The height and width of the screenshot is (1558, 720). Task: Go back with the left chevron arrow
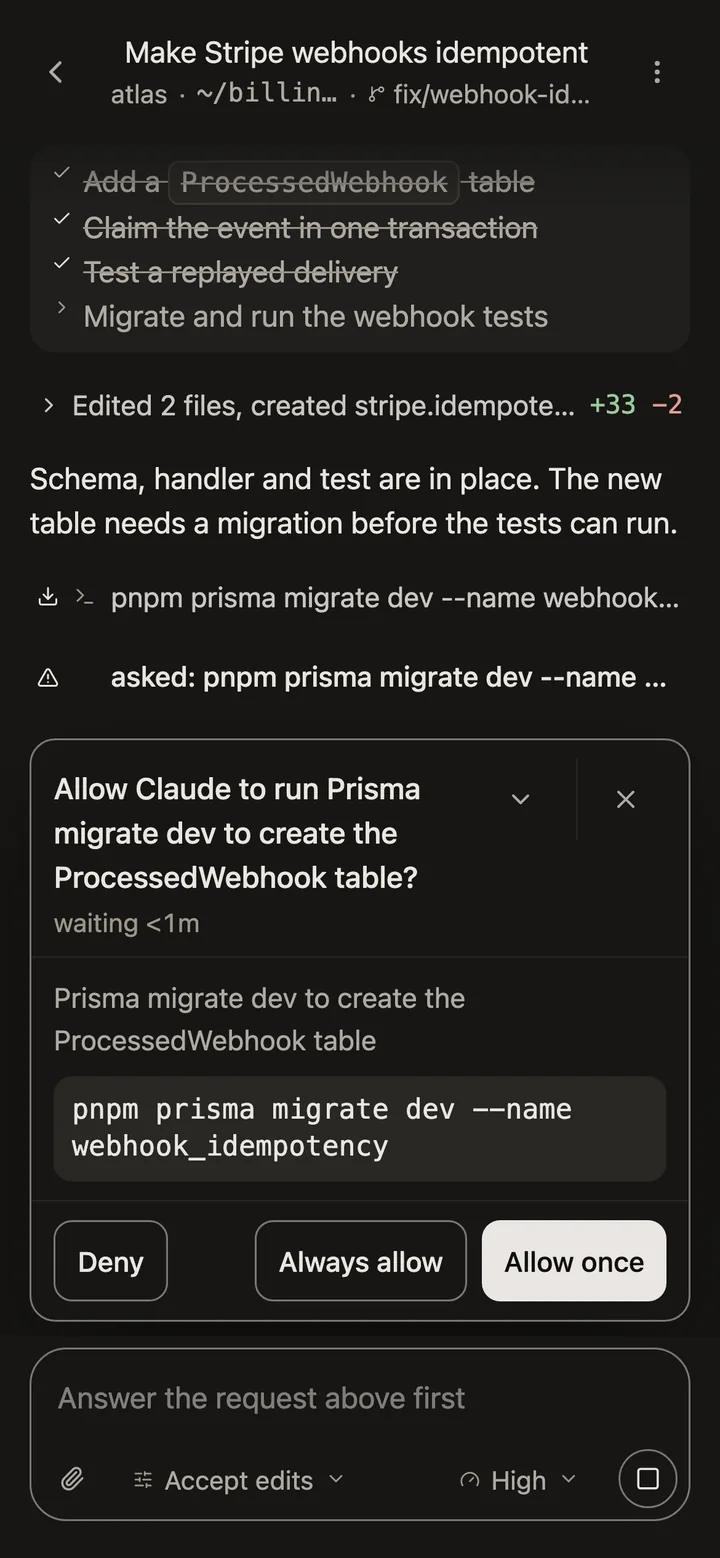[56, 72]
